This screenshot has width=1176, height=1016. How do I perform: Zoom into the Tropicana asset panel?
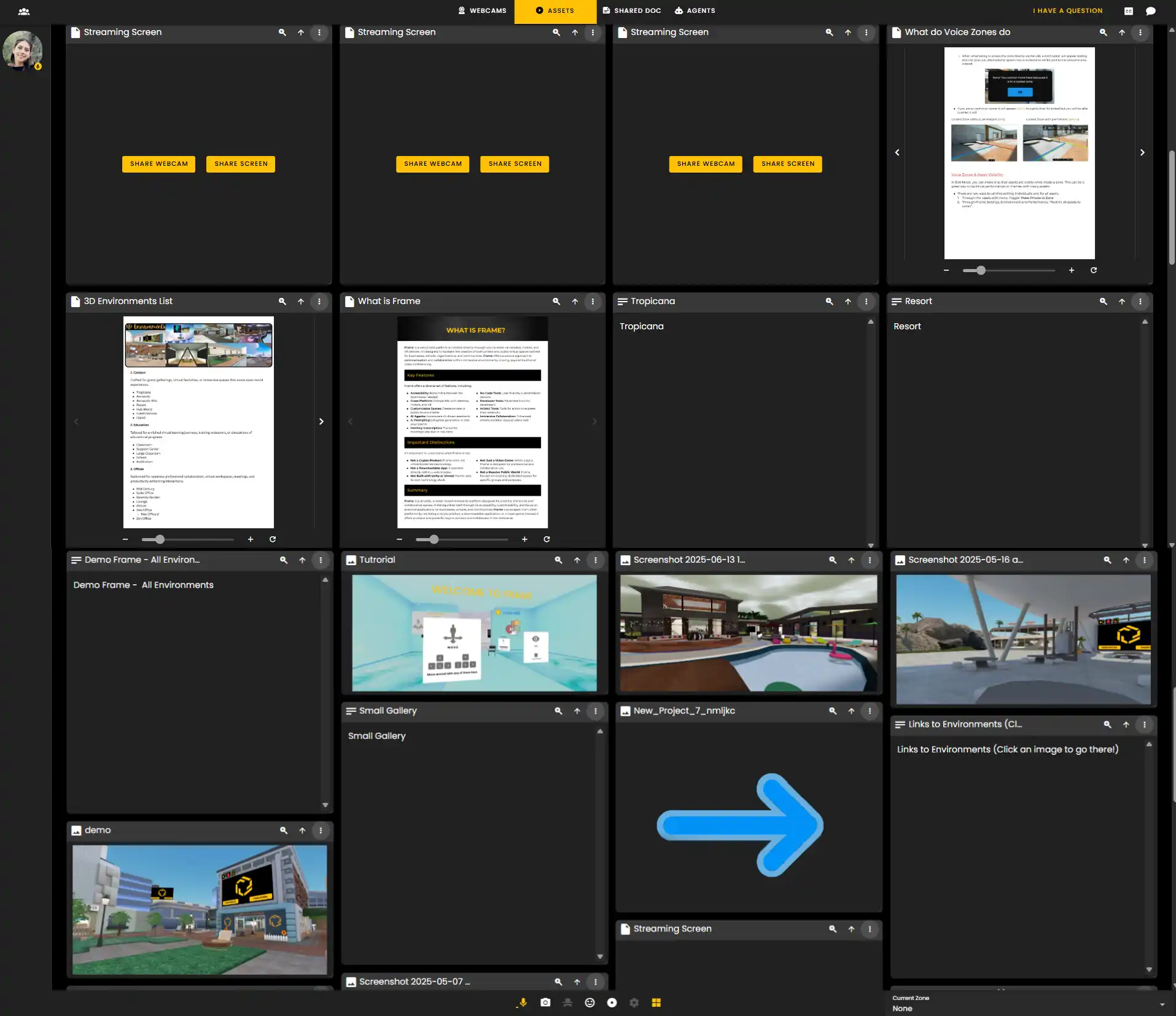[x=829, y=302]
